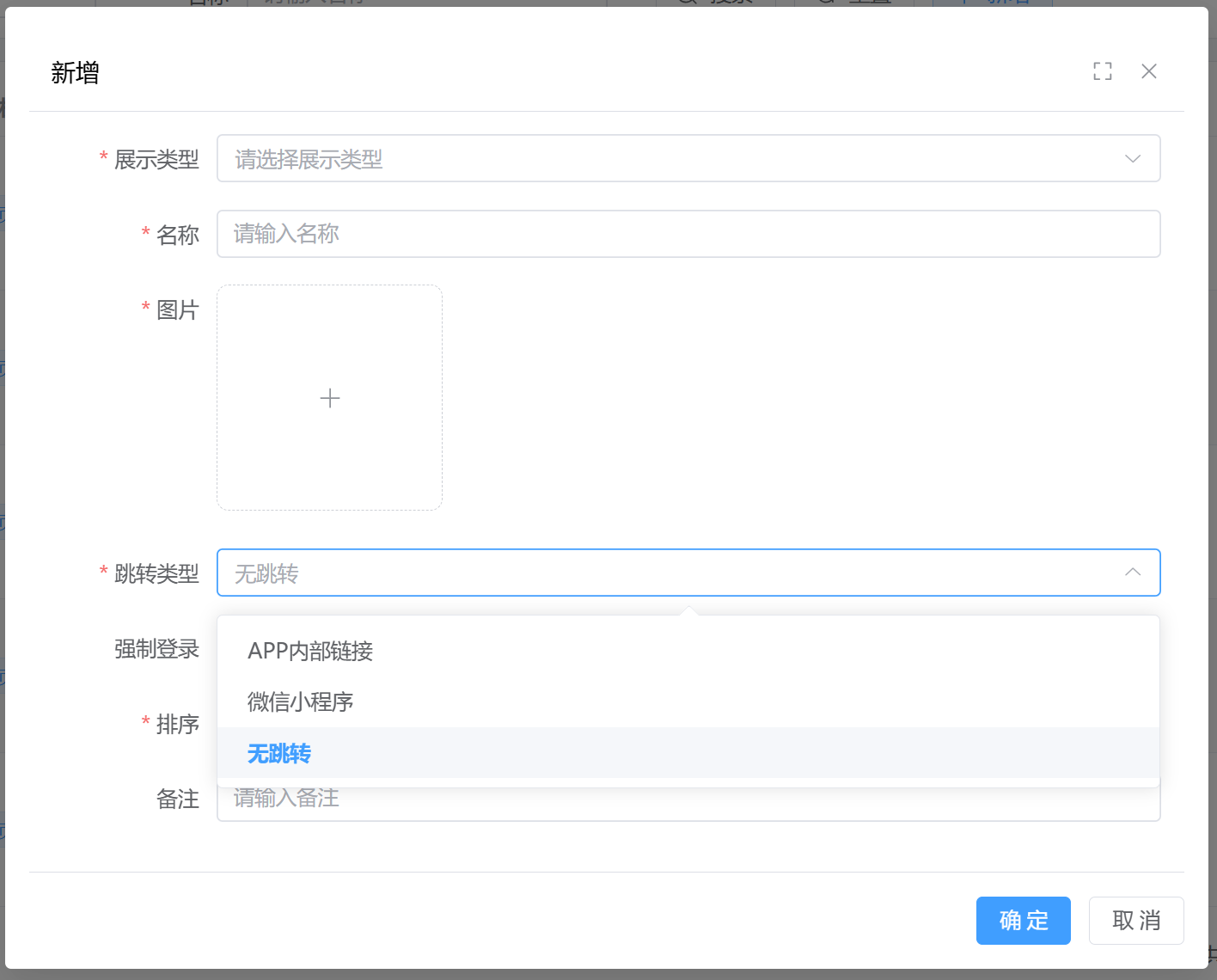Screen dimensions: 1217x980
Task: Click the 新增 dialog title
Action: pyautogui.click(x=75, y=73)
